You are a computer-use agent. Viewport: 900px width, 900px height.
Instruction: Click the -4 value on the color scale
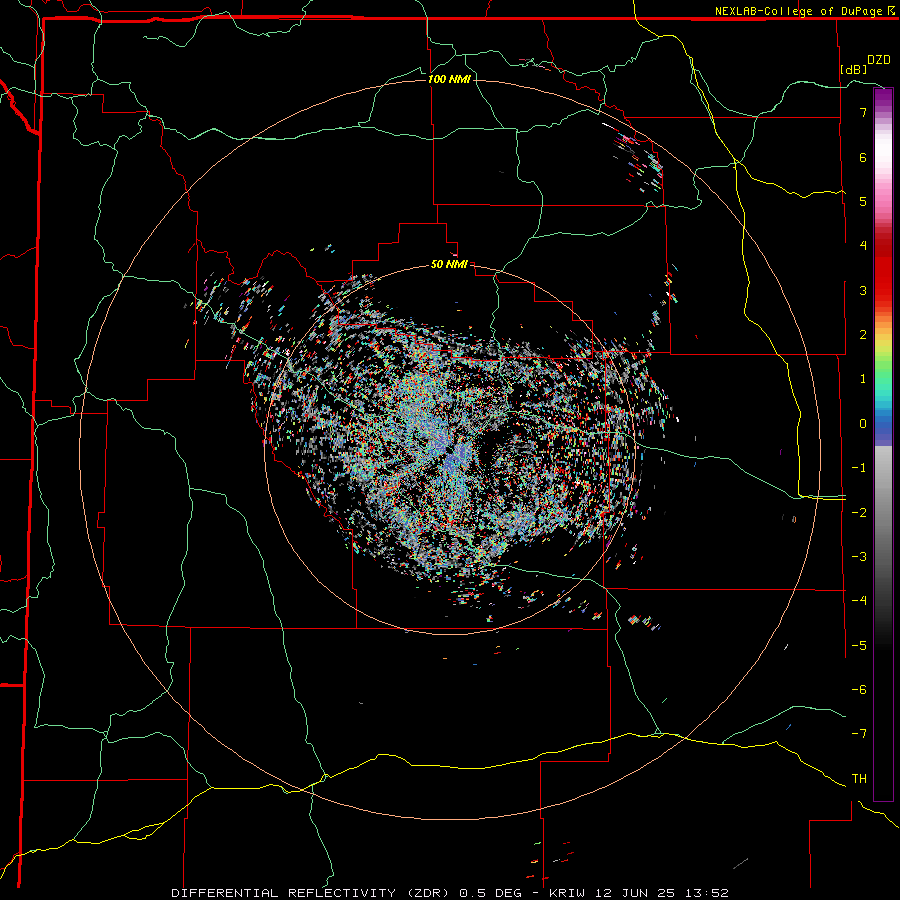pos(859,601)
